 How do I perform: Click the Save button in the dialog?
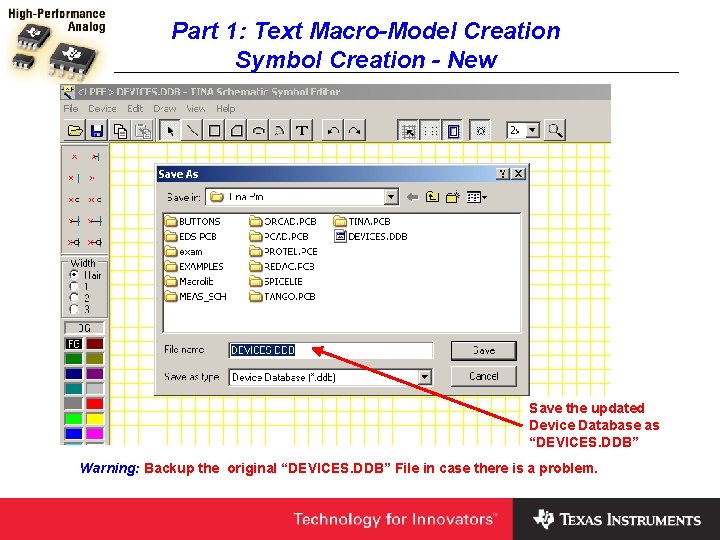(x=484, y=350)
